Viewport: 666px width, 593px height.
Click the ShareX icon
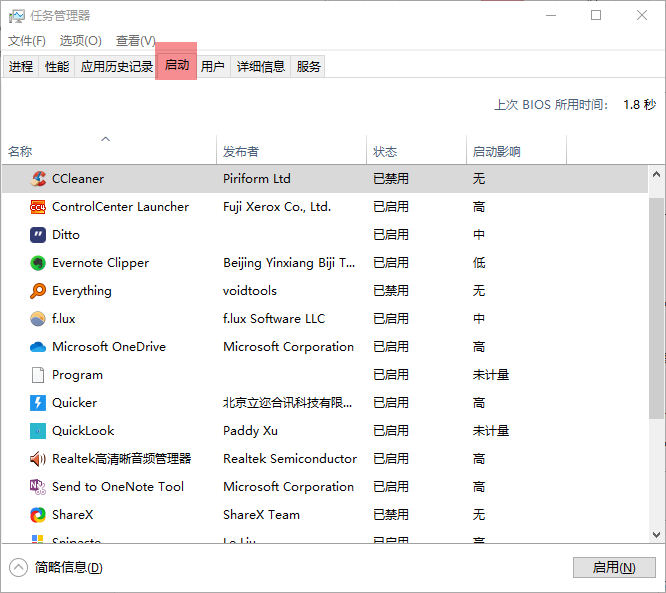click(x=38, y=515)
